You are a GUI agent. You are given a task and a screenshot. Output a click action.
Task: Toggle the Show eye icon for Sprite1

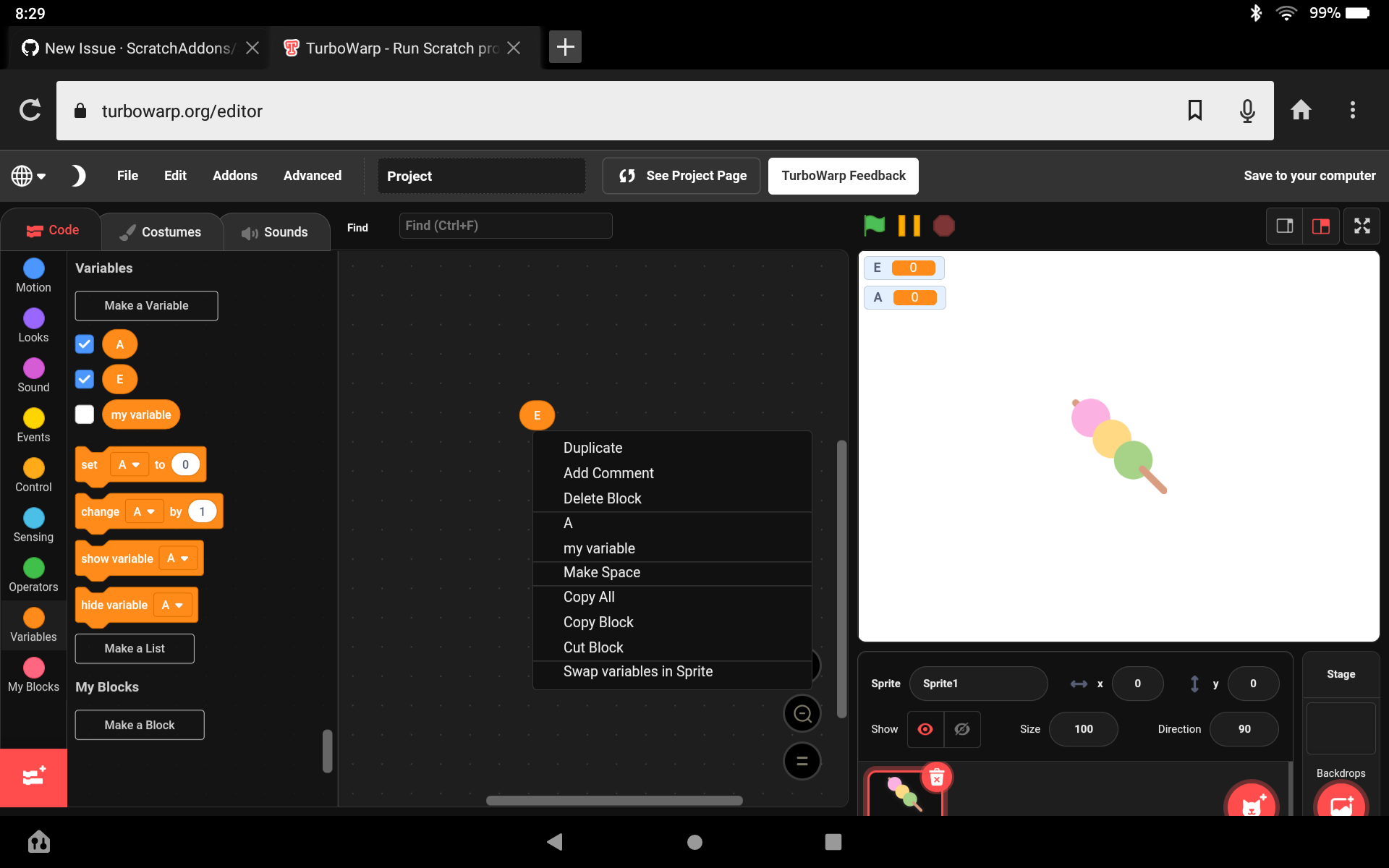926,729
